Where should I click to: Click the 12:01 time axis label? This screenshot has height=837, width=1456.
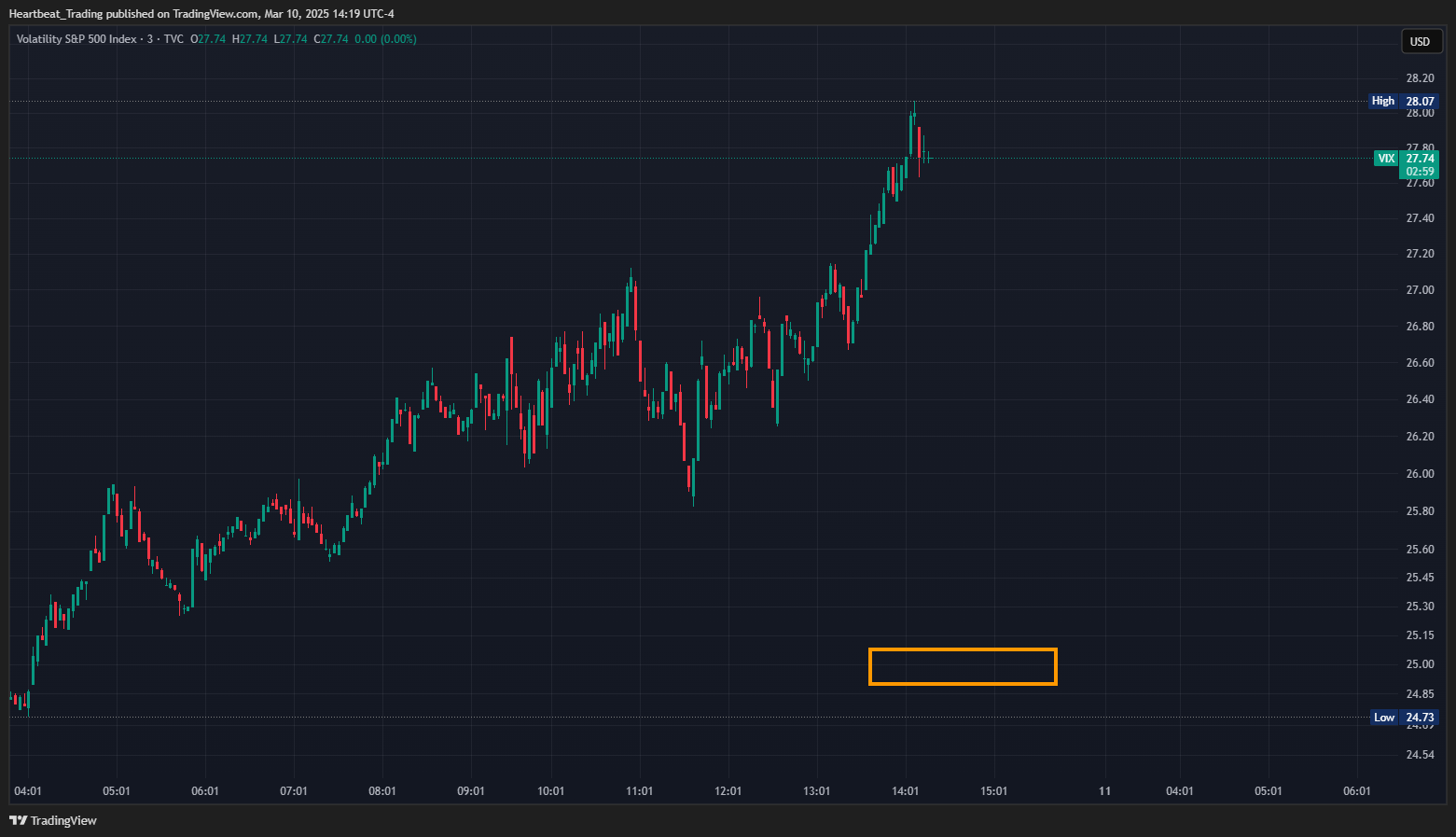728,791
